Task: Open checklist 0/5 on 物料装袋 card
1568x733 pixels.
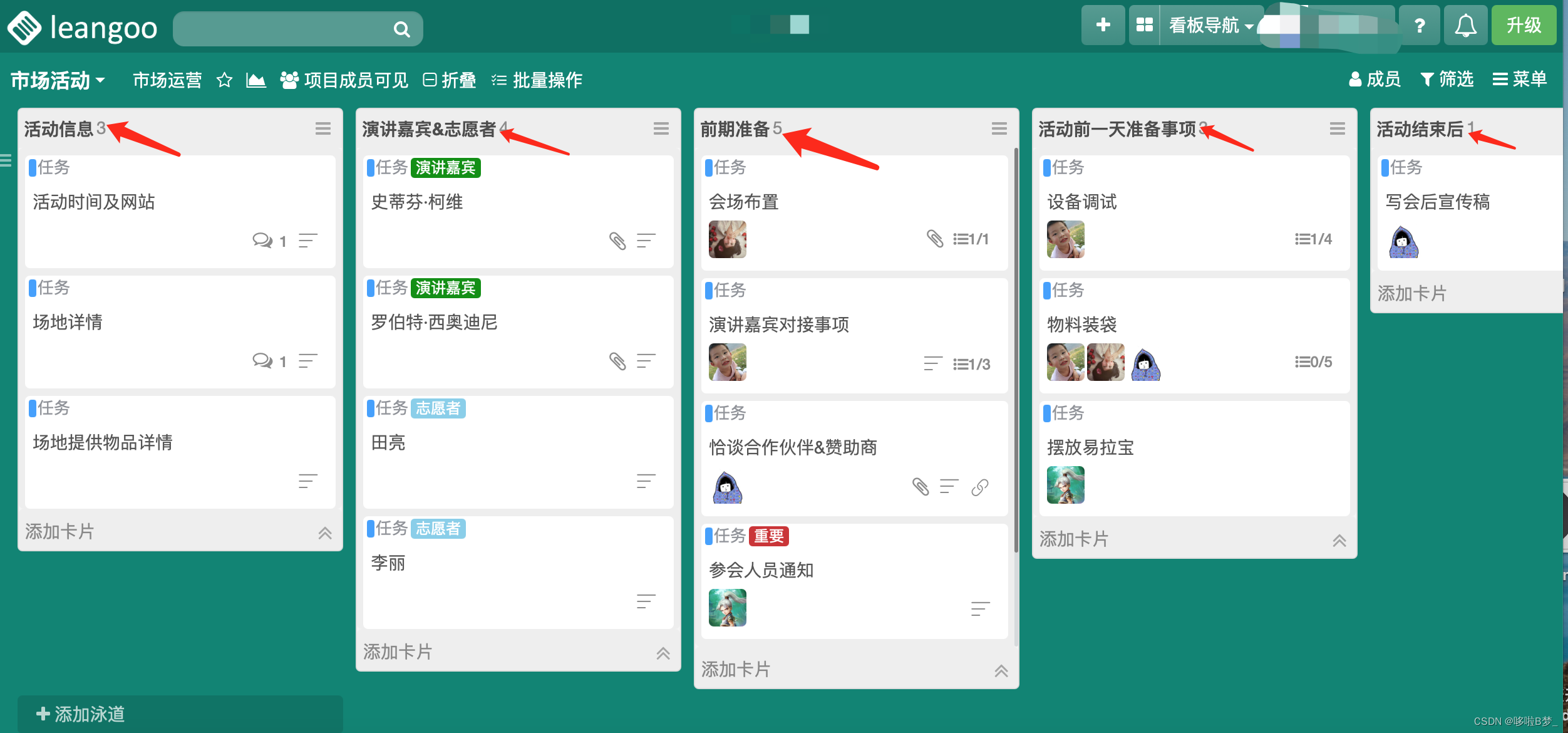Action: [1313, 361]
